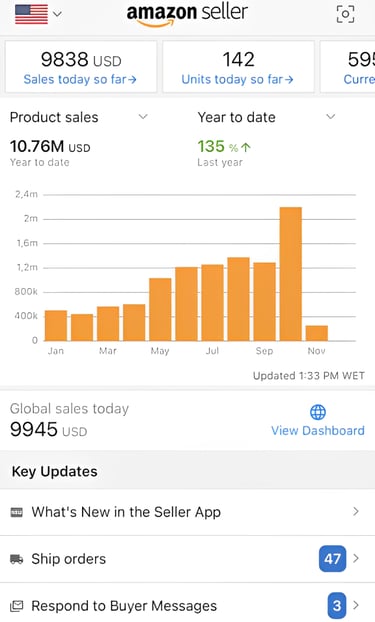
Task: Tap the US flag marketplace icon
Action: 31,14
